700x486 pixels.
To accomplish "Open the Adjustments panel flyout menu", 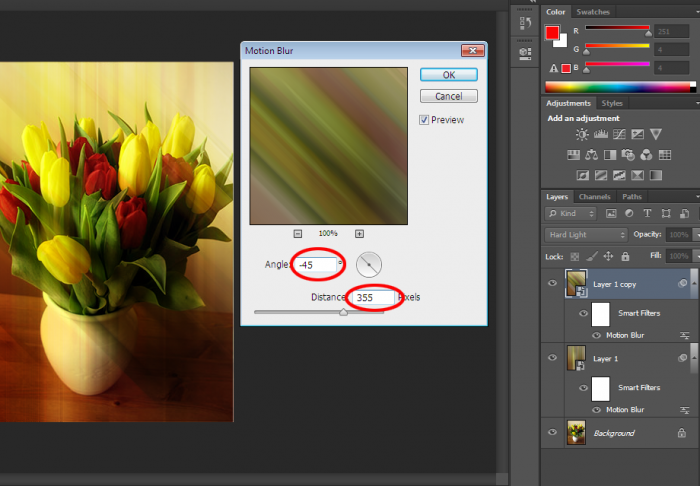I will tap(697, 103).
